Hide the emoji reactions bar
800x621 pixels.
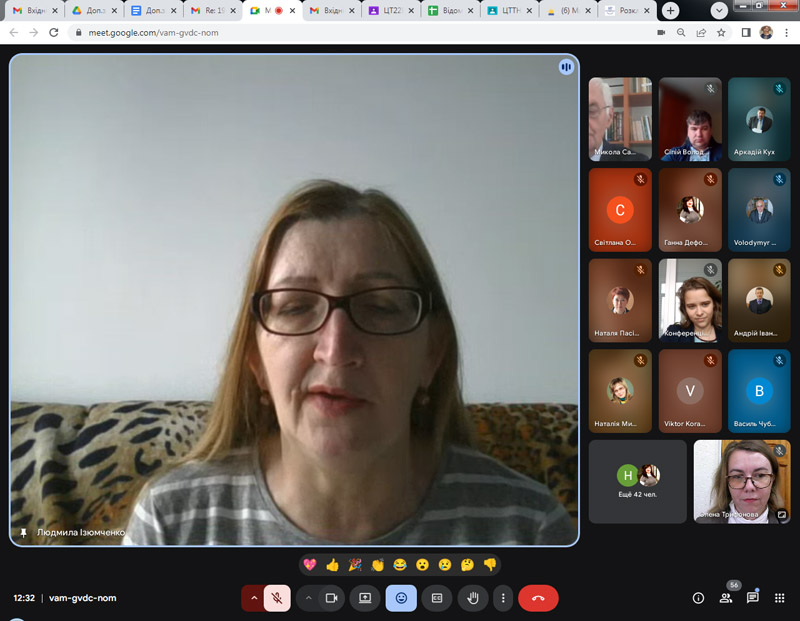[401, 598]
